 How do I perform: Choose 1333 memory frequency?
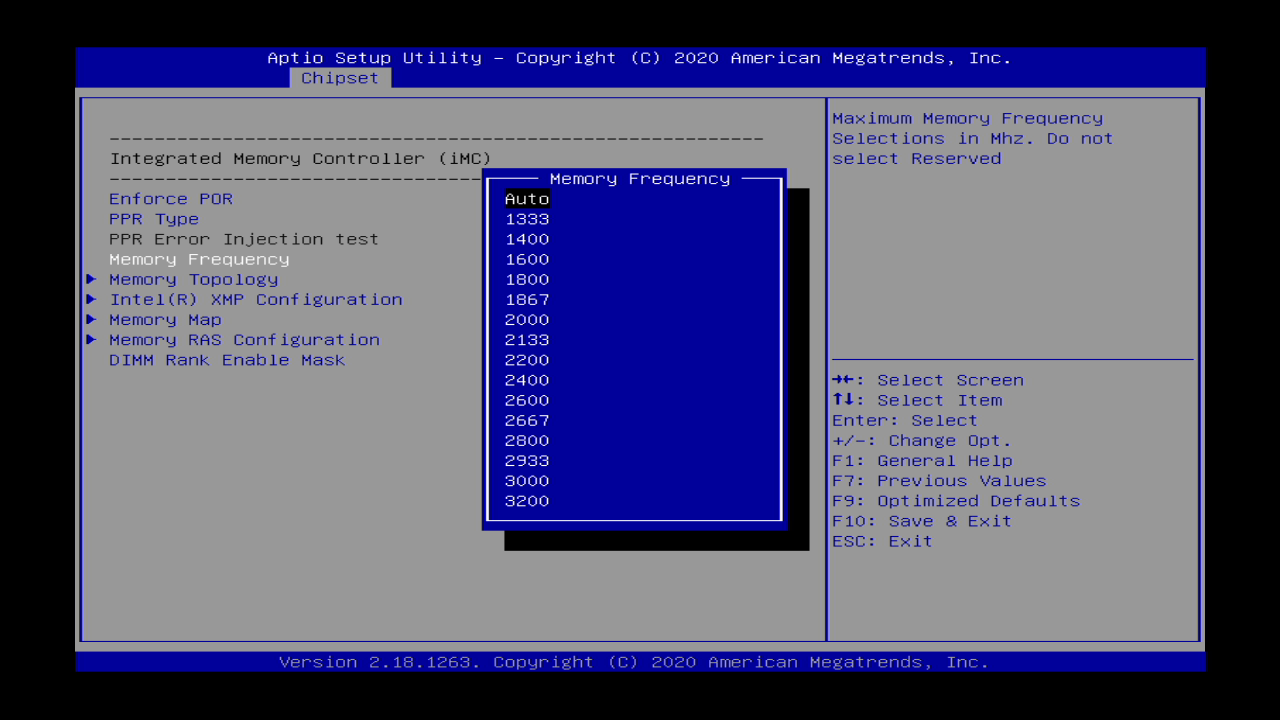click(527, 219)
